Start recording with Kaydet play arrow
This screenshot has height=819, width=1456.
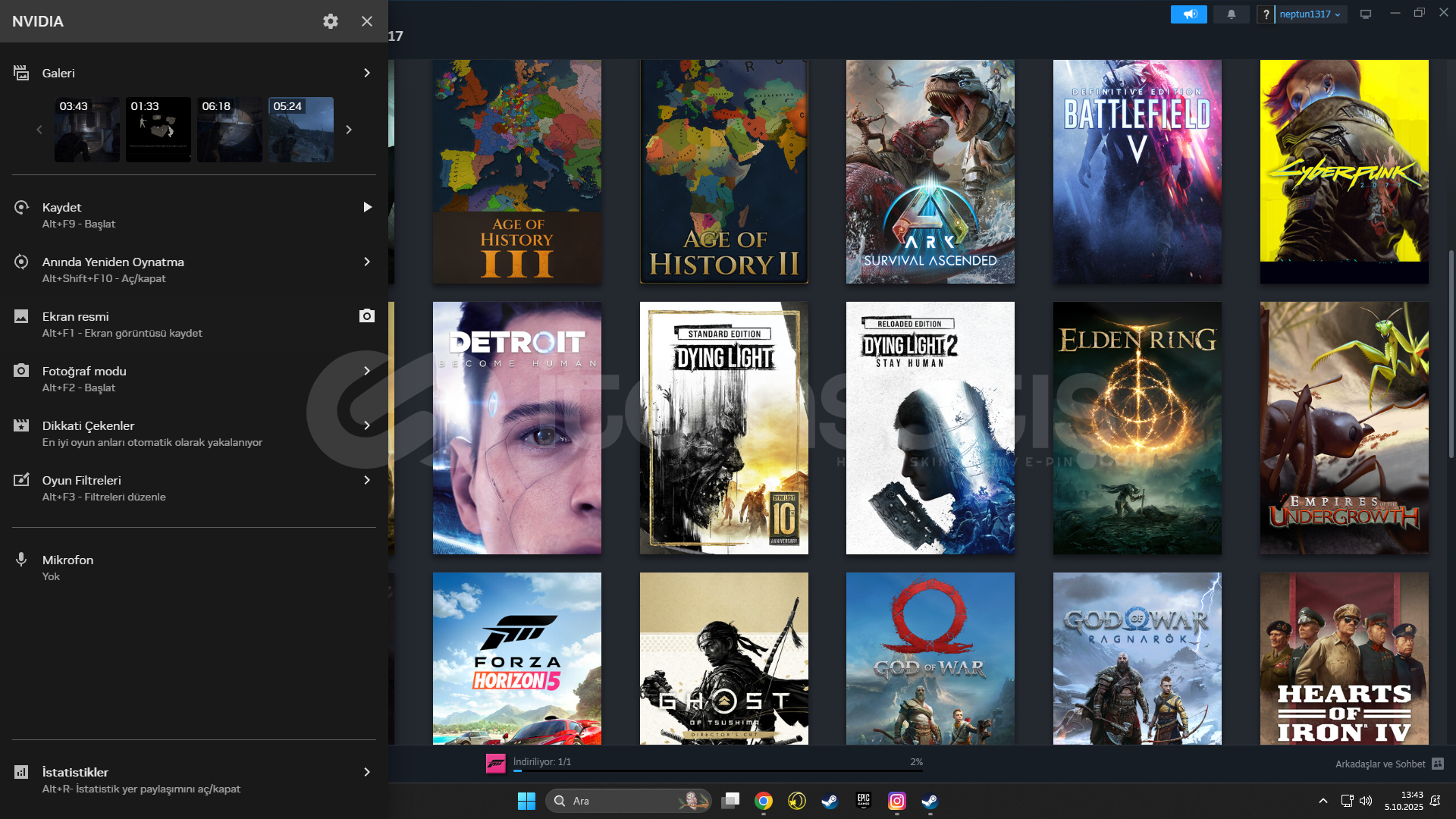tap(367, 207)
